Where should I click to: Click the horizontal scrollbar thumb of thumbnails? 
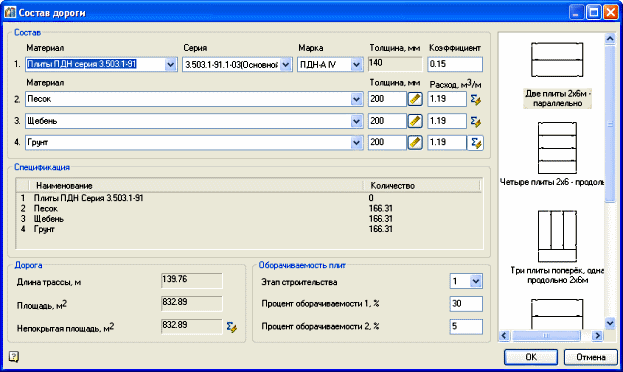coord(546,336)
